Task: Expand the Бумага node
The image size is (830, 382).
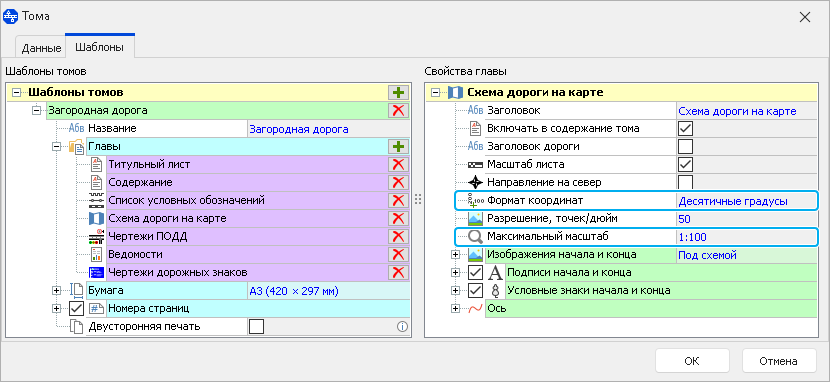Action: click(x=57, y=290)
